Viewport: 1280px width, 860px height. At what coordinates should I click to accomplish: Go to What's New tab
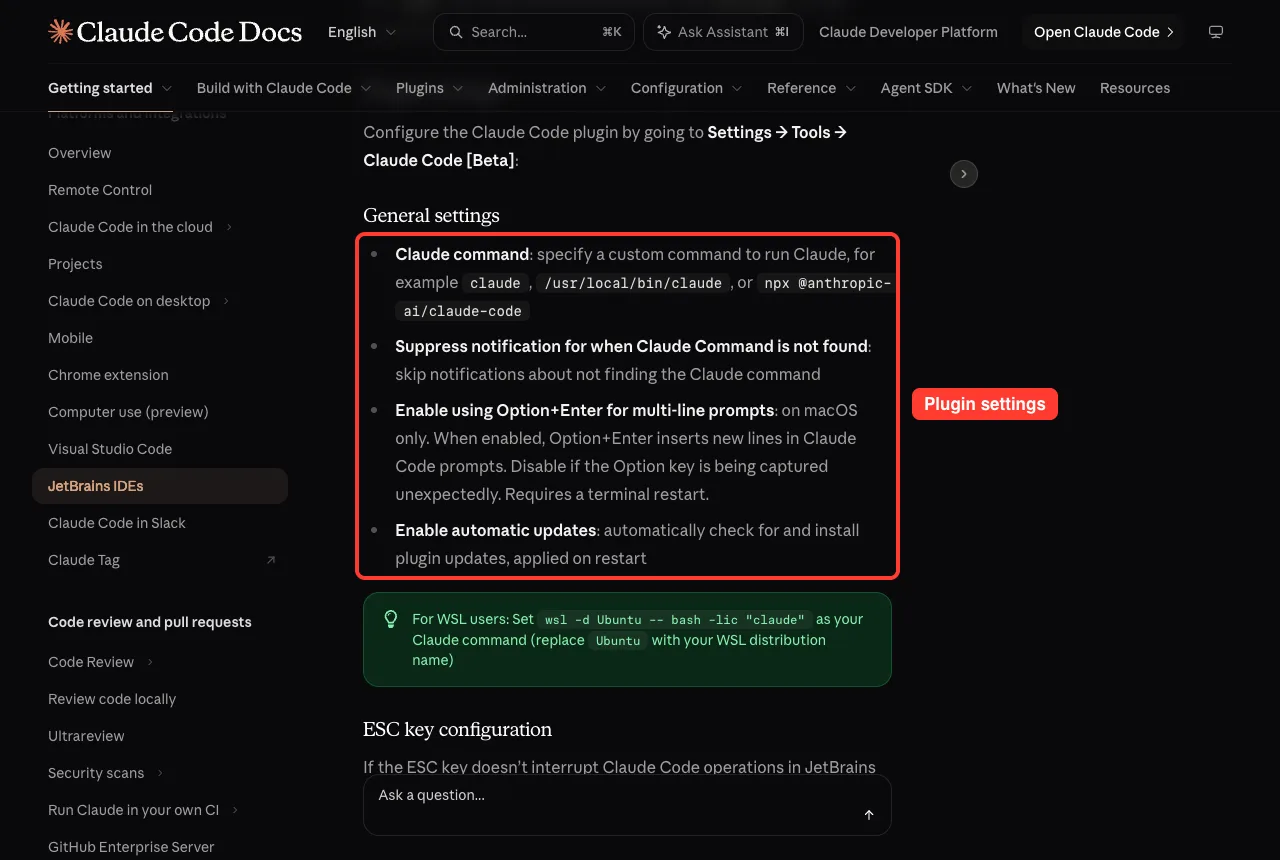[1036, 88]
